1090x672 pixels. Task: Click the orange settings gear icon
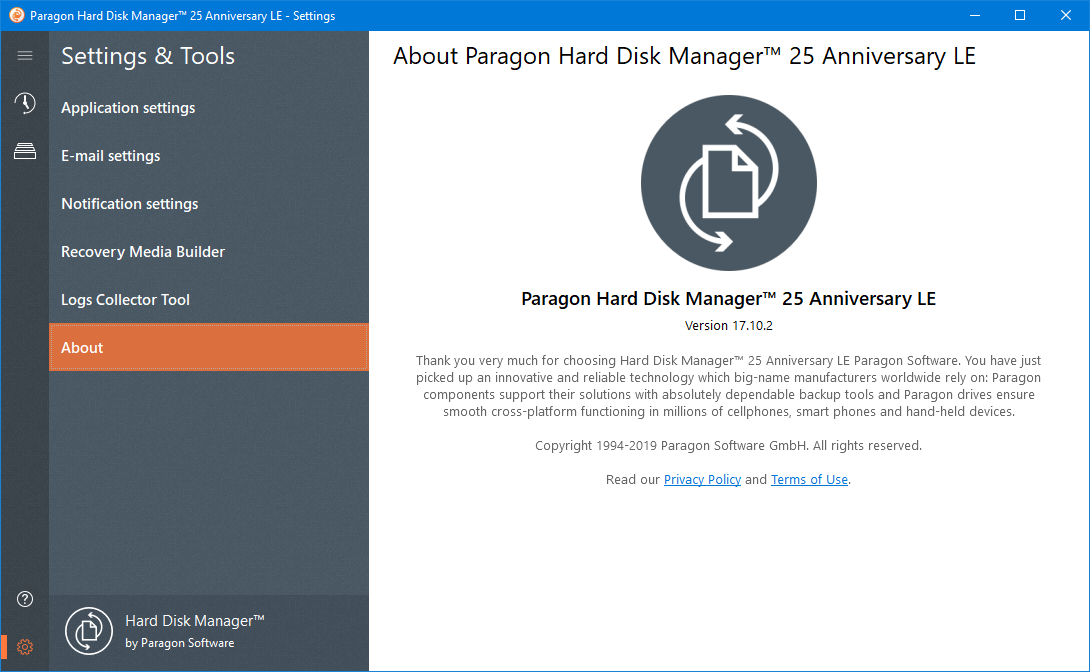point(25,647)
